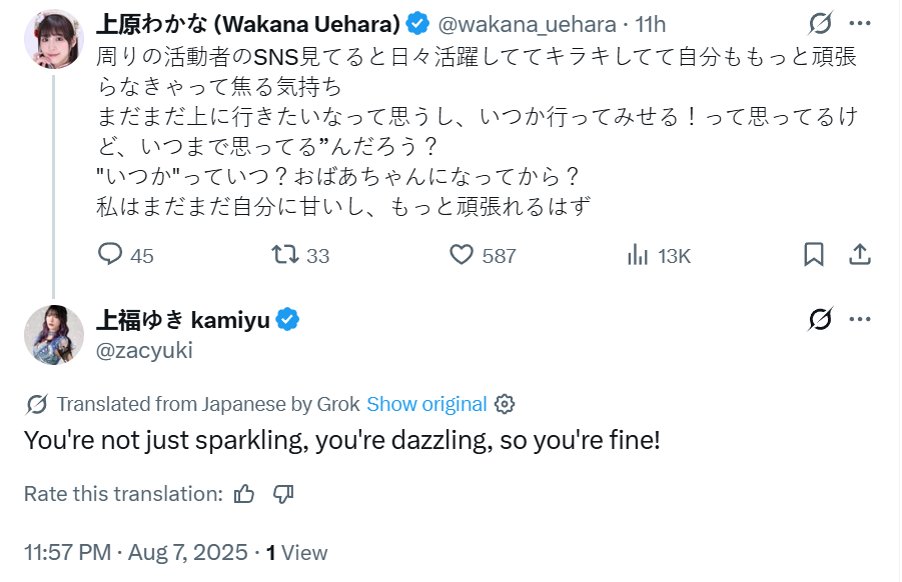
Task: Open @zacyuki profile handle
Action: (x=143, y=349)
